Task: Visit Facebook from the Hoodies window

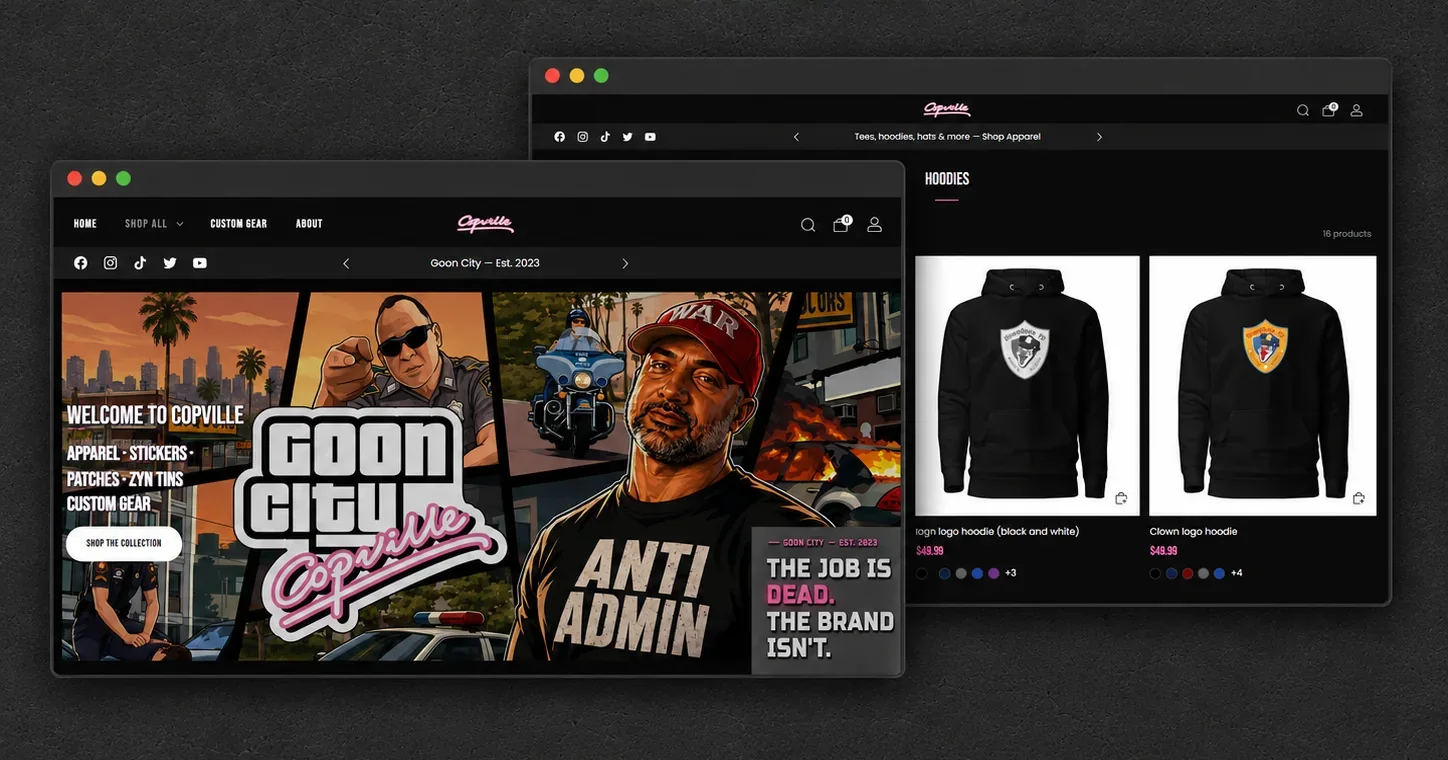Action: (559, 137)
